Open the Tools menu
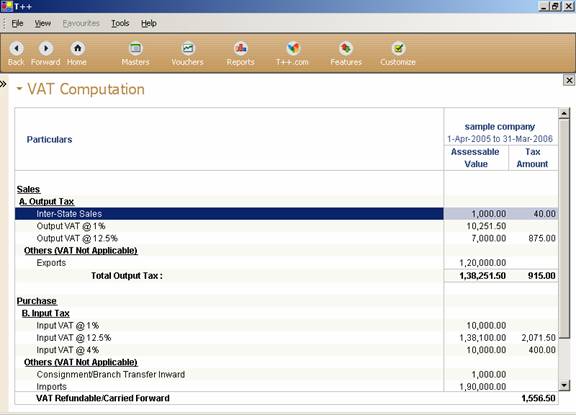 pos(120,24)
